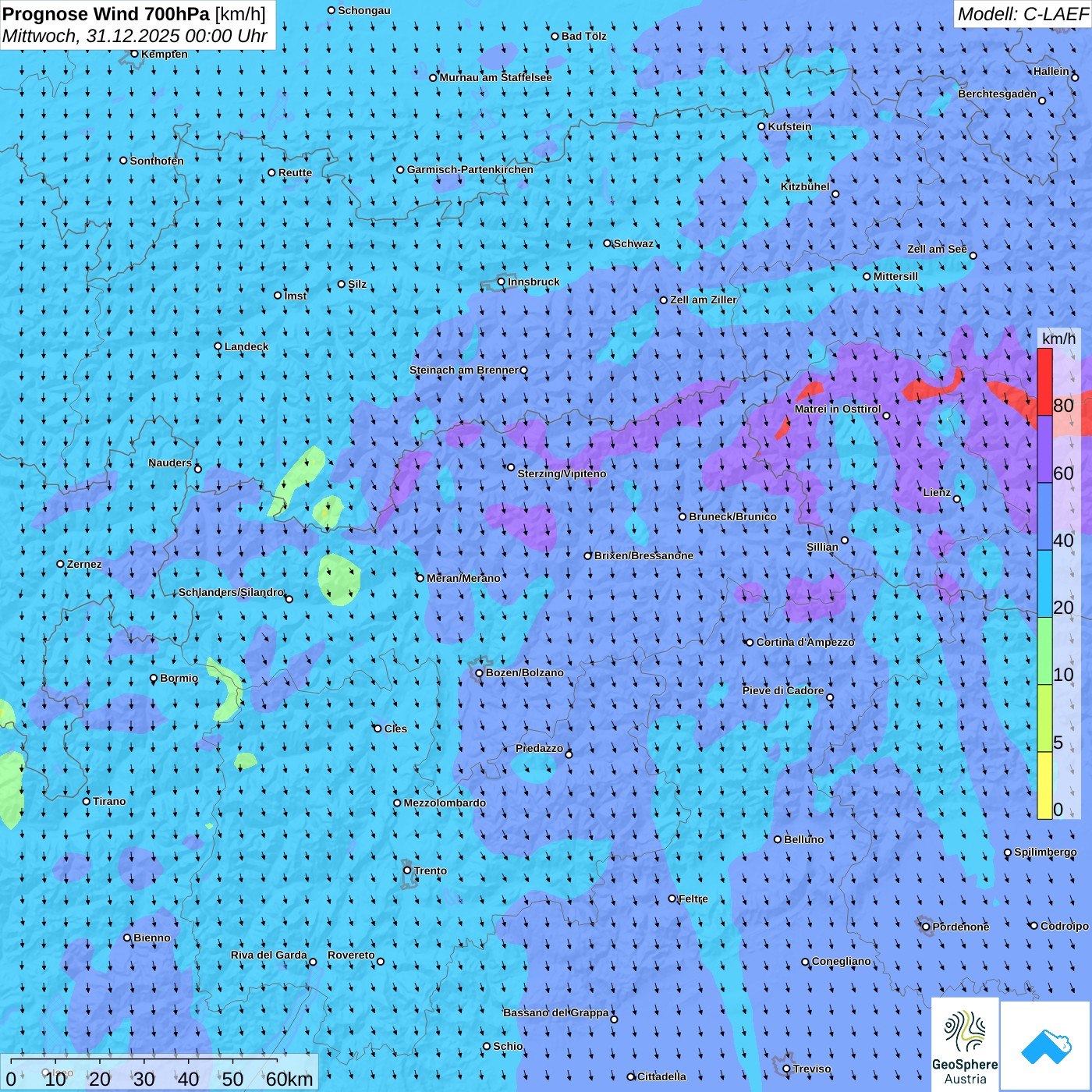Image resolution: width=1092 pixels, height=1092 pixels.
Task: Click the 'Brixen/Bressanone' label
Action: pos(643,555)
